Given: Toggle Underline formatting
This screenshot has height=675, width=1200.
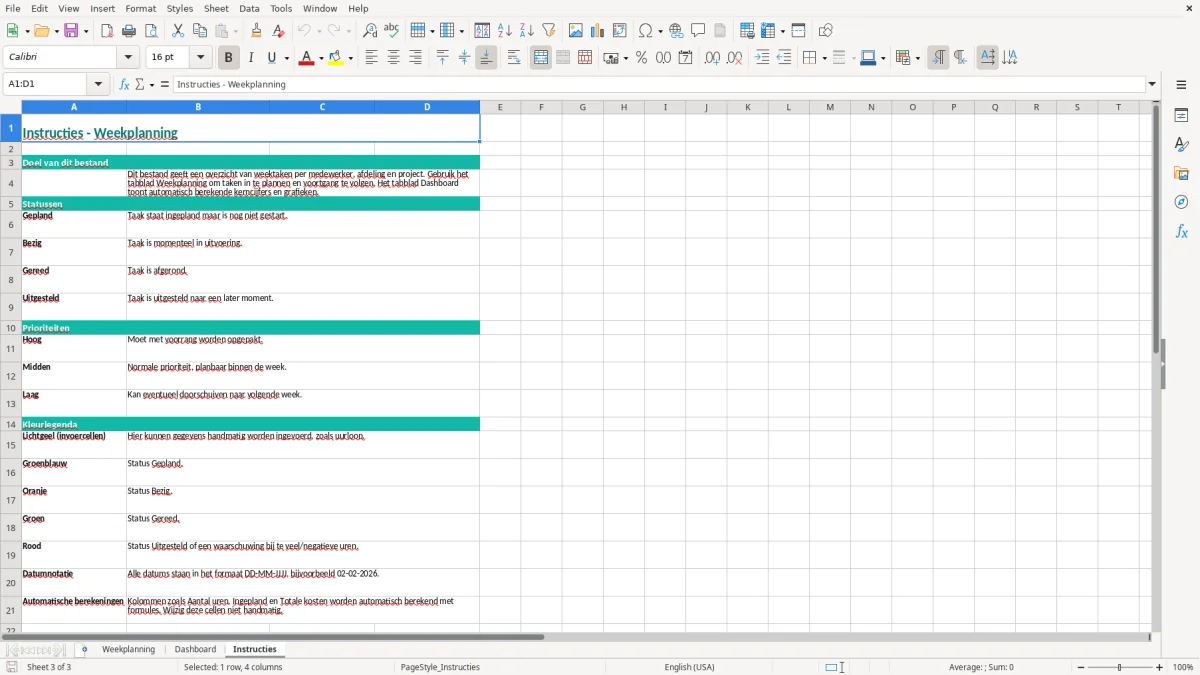Looking at the screenshot, I should pos(271,58).
